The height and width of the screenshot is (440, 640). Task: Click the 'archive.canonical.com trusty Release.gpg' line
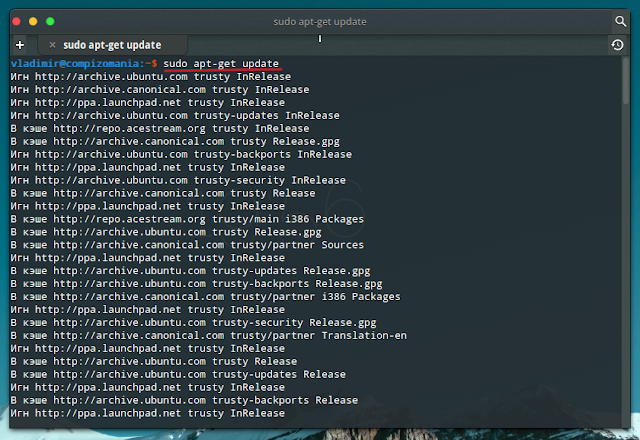click(x=175, y=142)
